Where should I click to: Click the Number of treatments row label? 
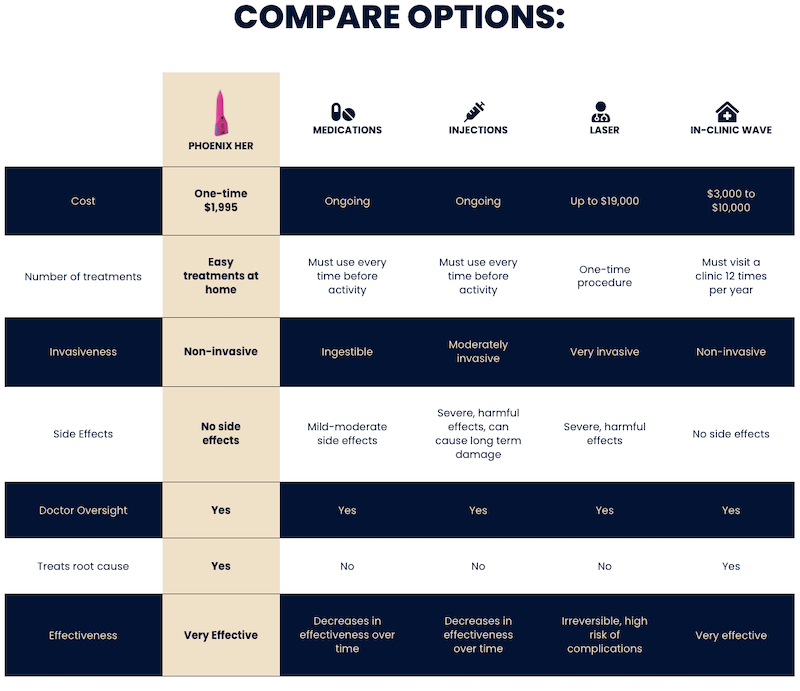pyautogui.click(x=83, y=276)
